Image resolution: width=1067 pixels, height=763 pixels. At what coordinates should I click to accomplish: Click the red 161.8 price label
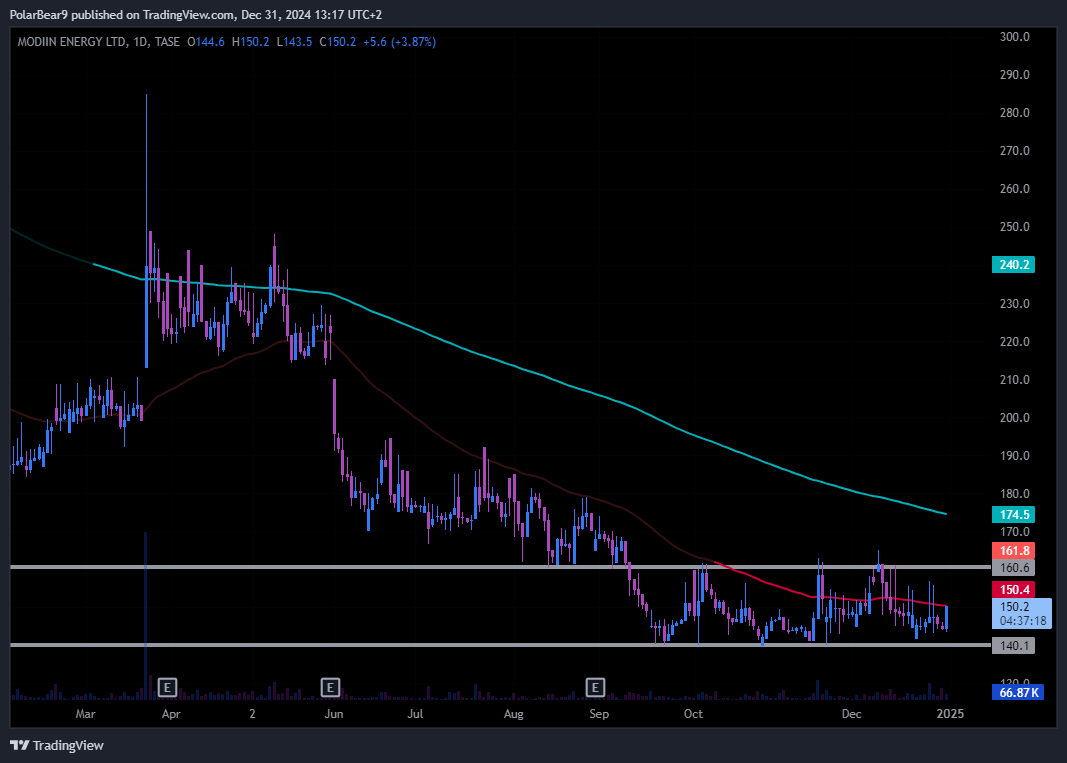point(1016,550)
